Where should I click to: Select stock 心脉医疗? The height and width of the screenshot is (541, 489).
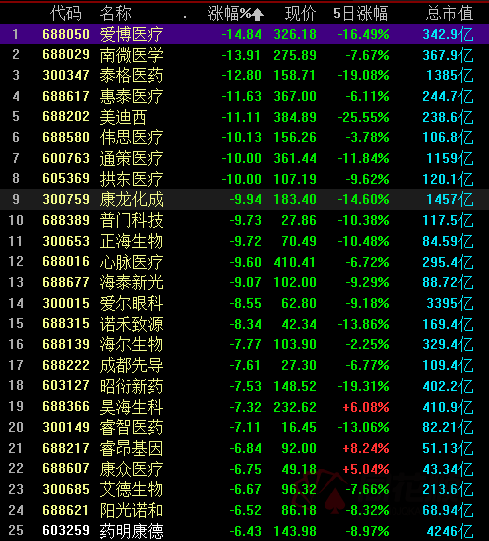131,262
